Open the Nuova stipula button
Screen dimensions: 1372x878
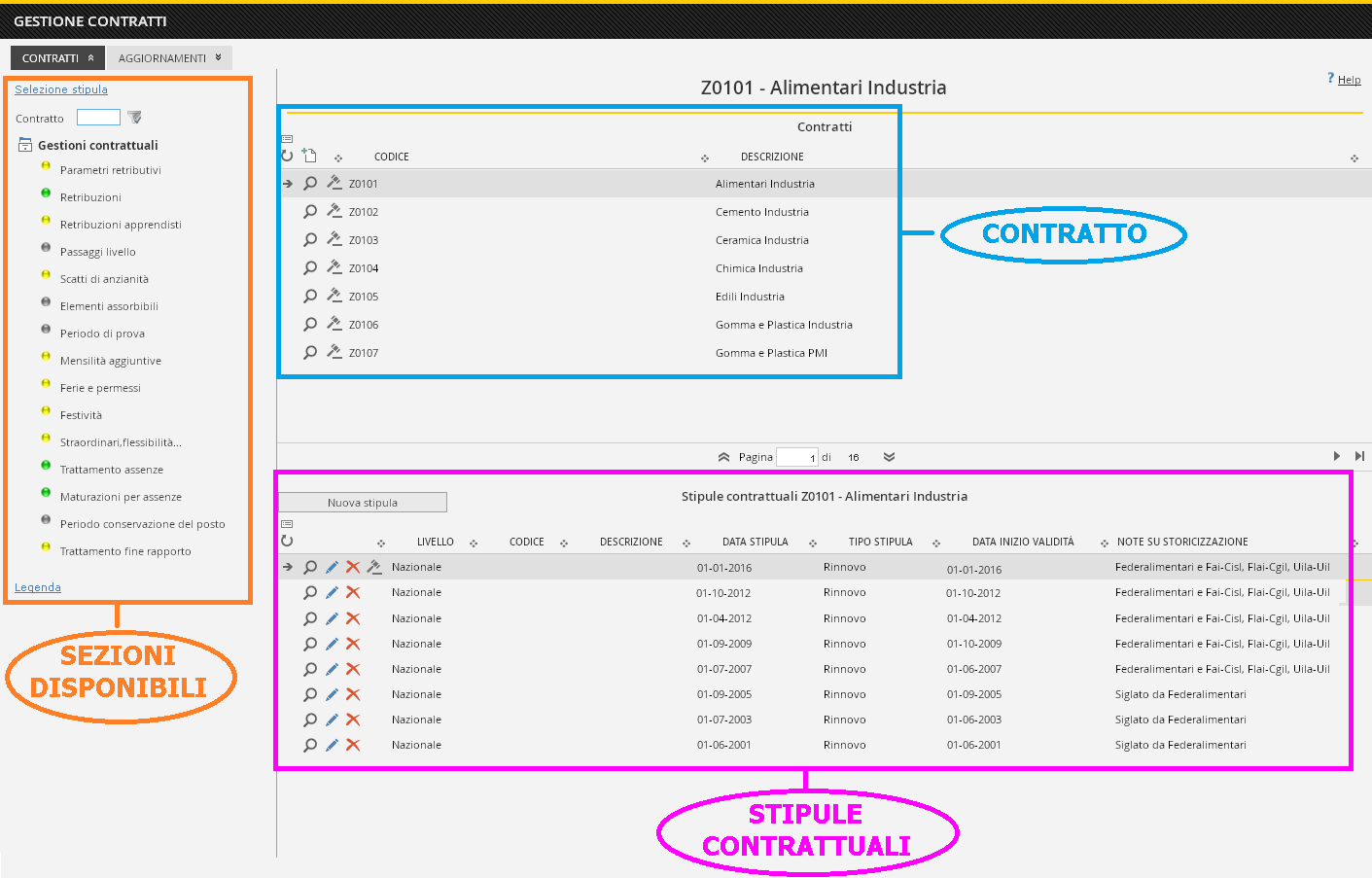(x=363, y=503)
